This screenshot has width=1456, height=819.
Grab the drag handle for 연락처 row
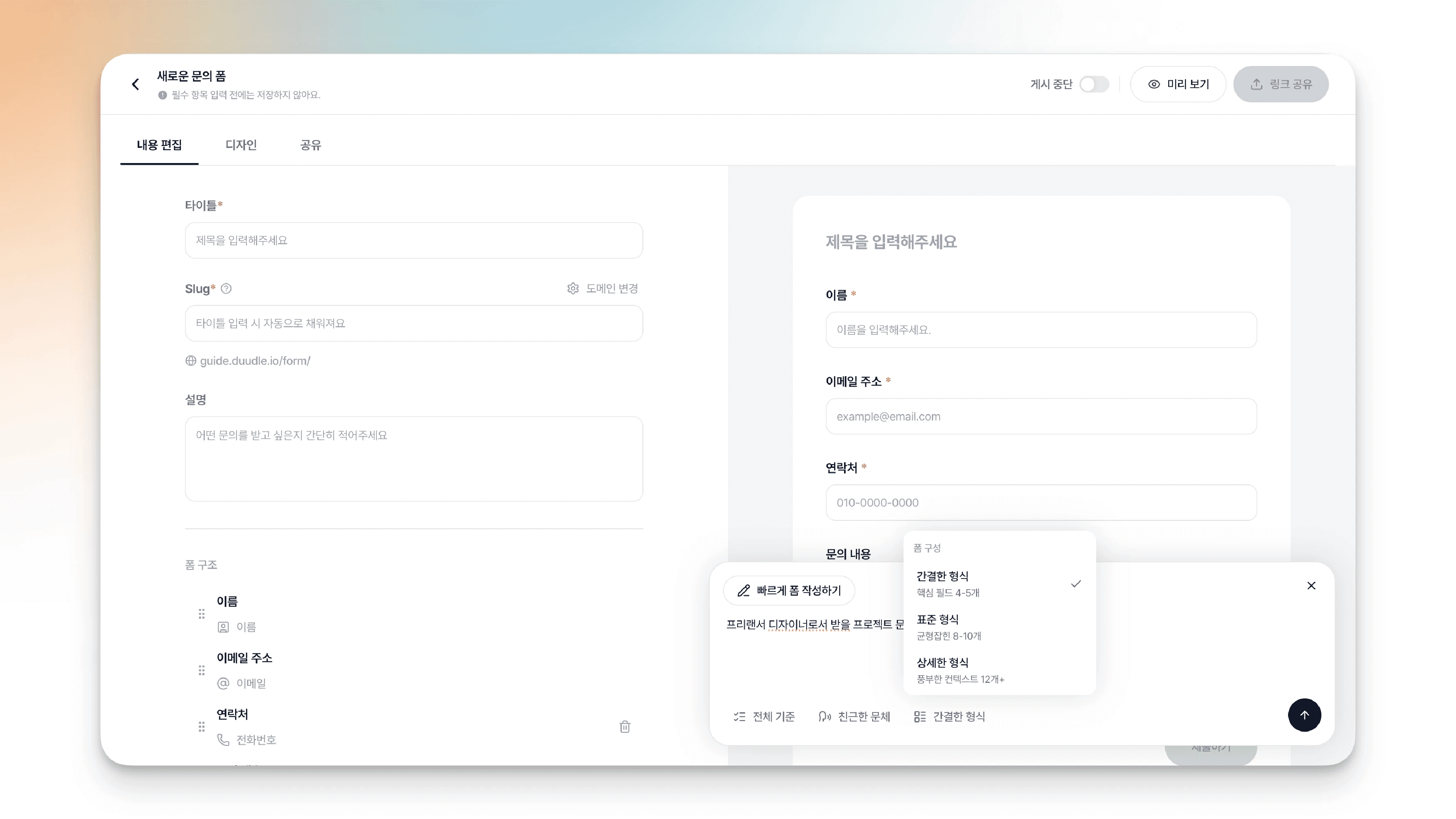click(202, 727)
